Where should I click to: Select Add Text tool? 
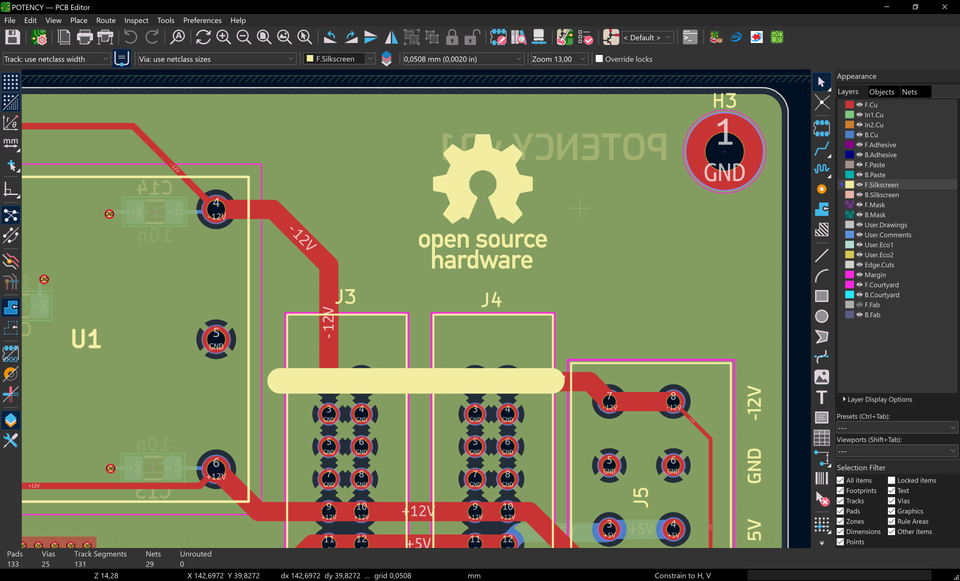[822, 398]
